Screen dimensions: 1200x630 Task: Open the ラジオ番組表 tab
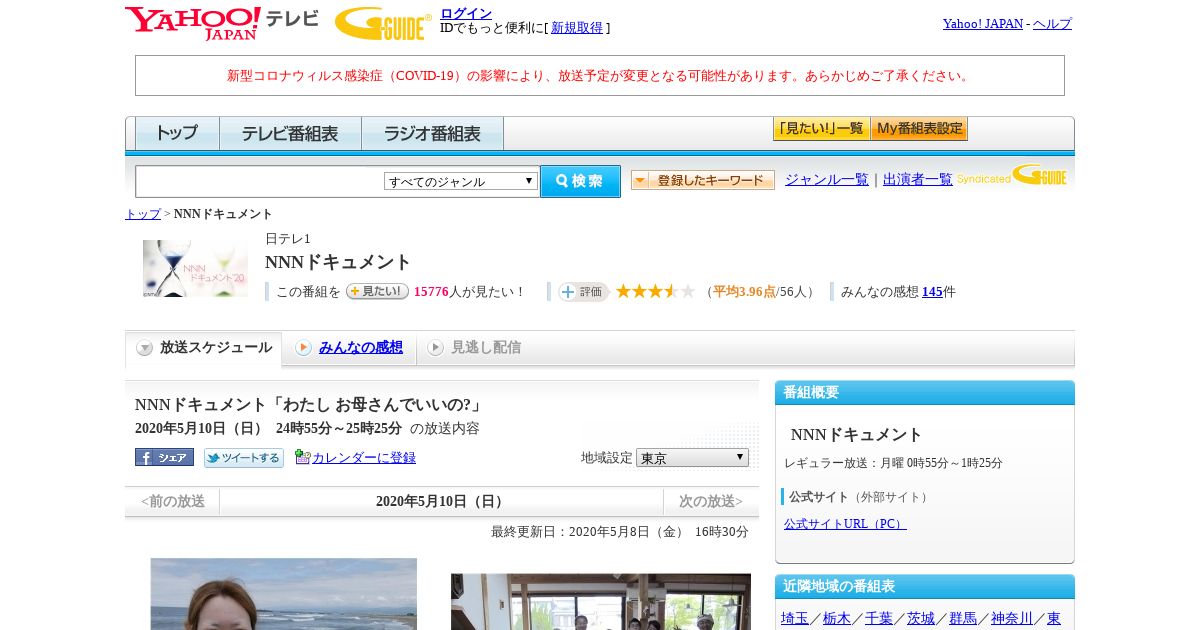[x=432, y=133]
